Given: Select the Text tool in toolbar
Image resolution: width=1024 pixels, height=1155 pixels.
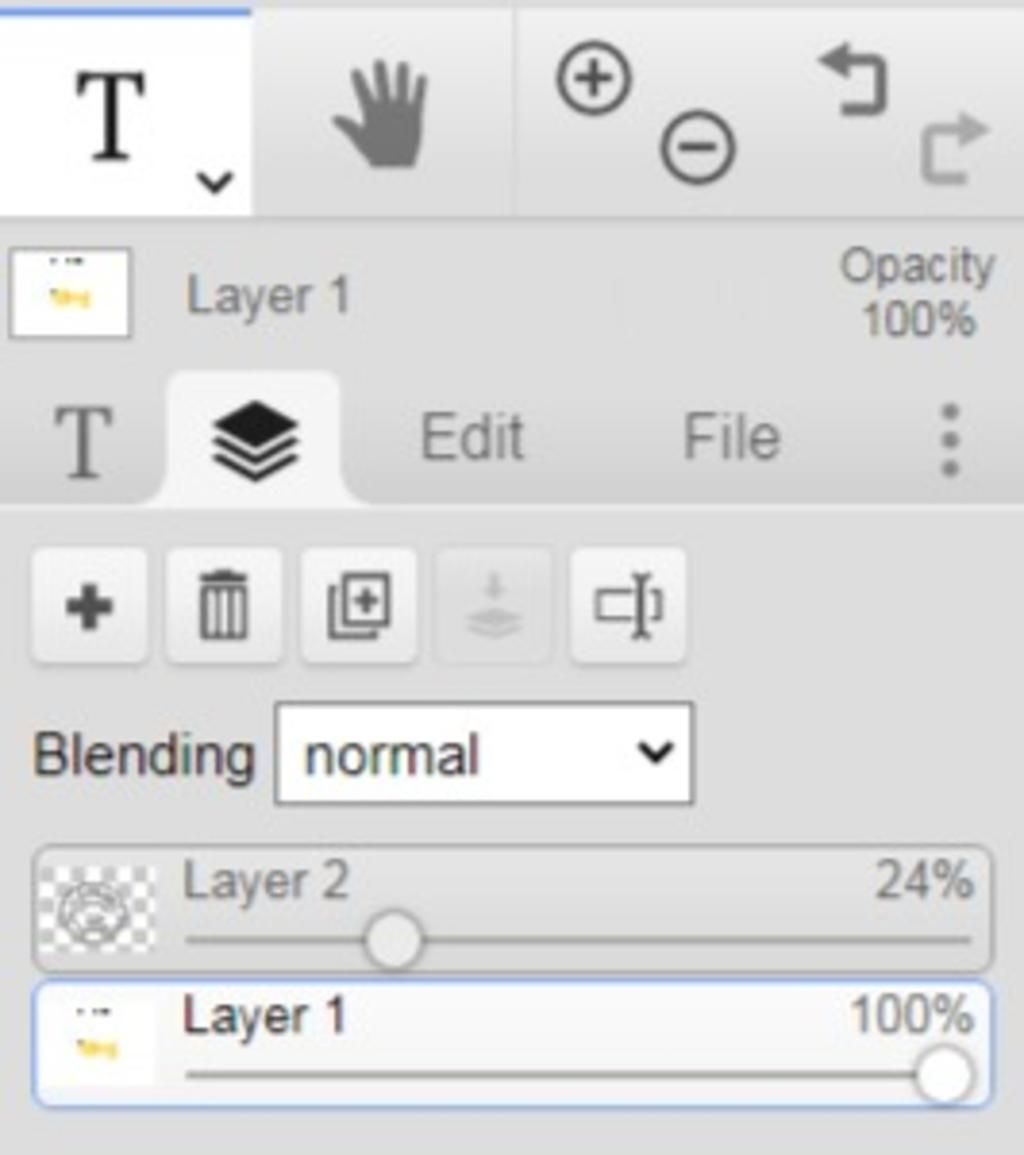Looking at the screenshot, I should [111, 114].
